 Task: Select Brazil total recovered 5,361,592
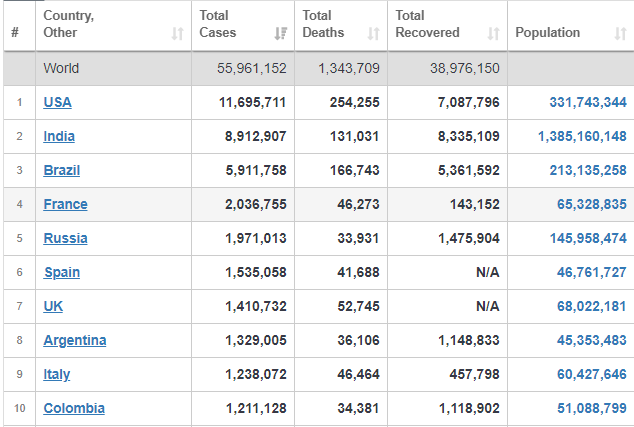point(469,170)
